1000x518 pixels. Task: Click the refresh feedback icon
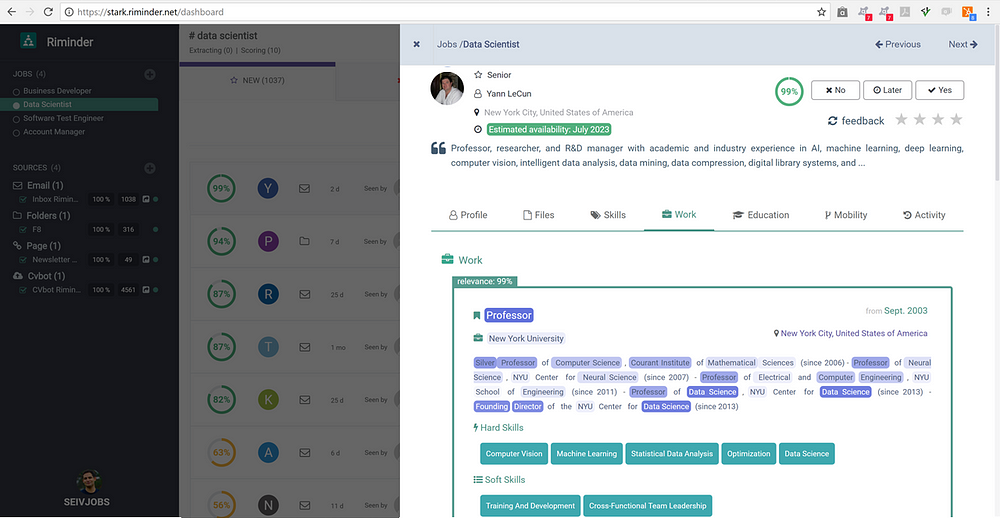[832, 121]
